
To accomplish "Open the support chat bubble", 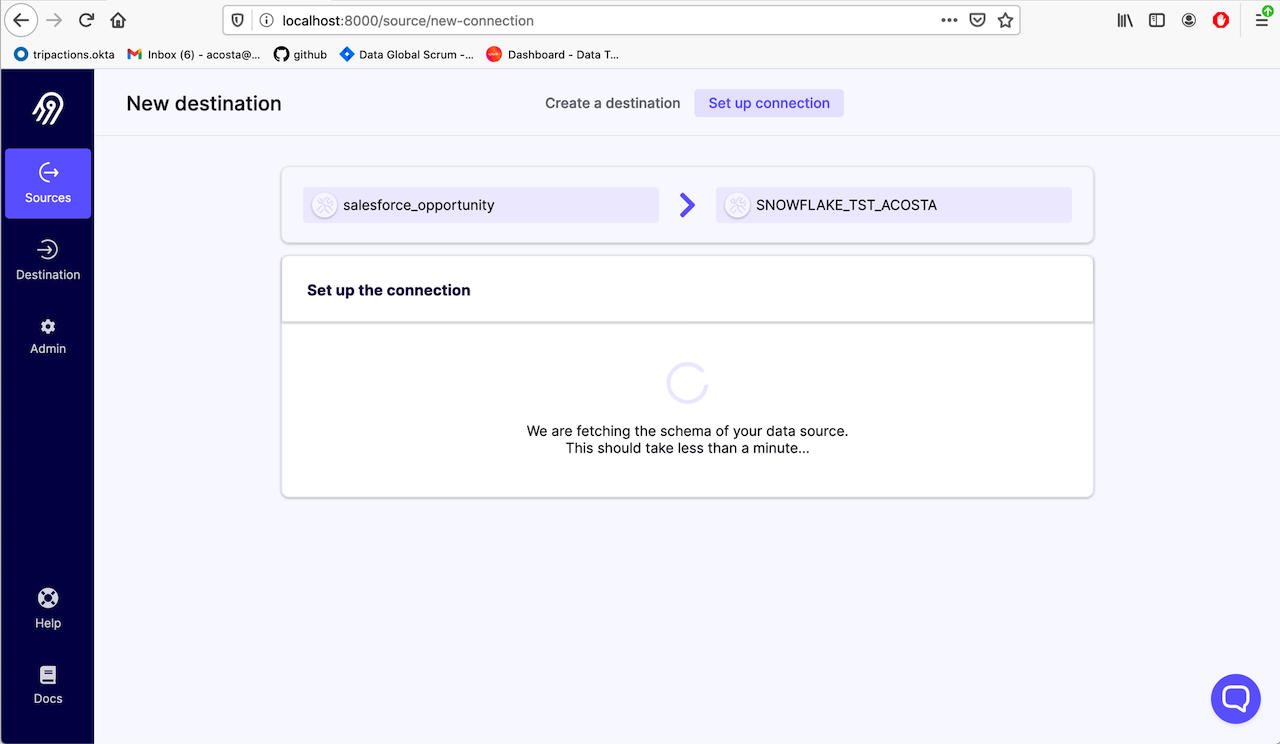I will (1235, 698).
